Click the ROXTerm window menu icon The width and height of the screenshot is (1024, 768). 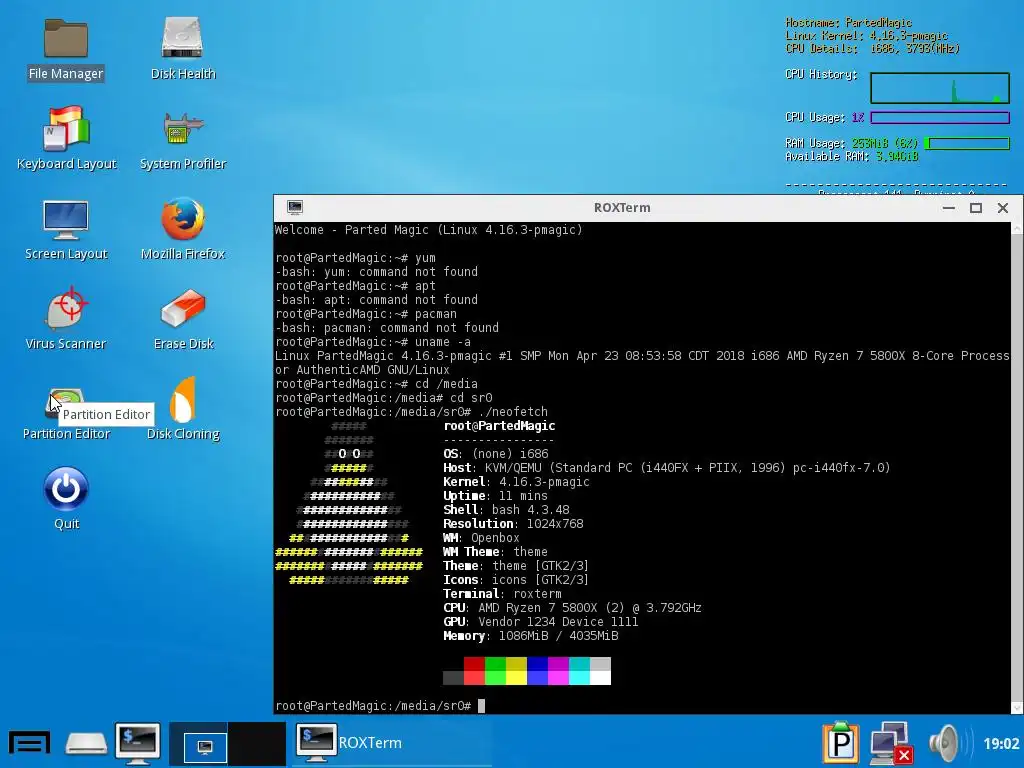click(x=295, y=208)
